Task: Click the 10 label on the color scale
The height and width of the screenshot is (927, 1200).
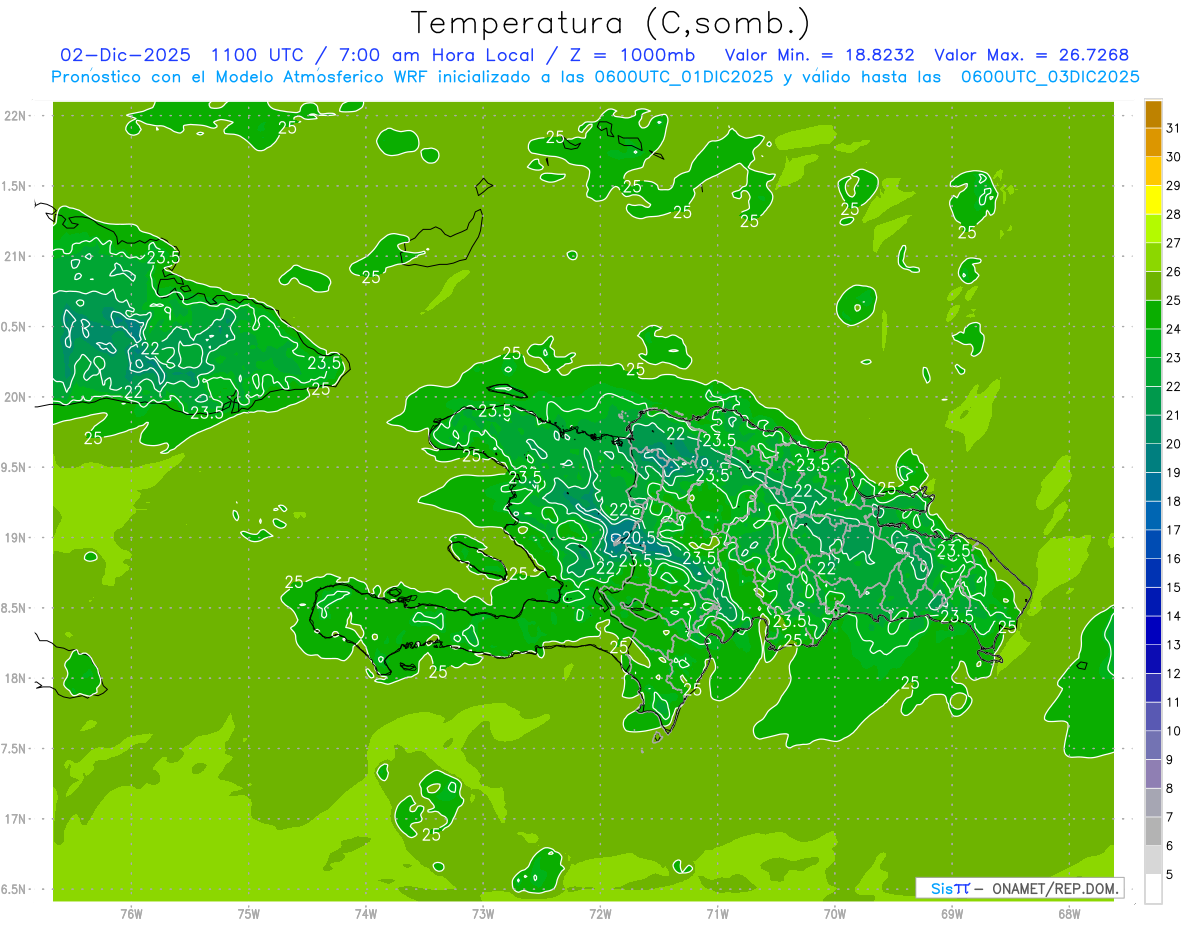Action: [x=1173, y=731]
